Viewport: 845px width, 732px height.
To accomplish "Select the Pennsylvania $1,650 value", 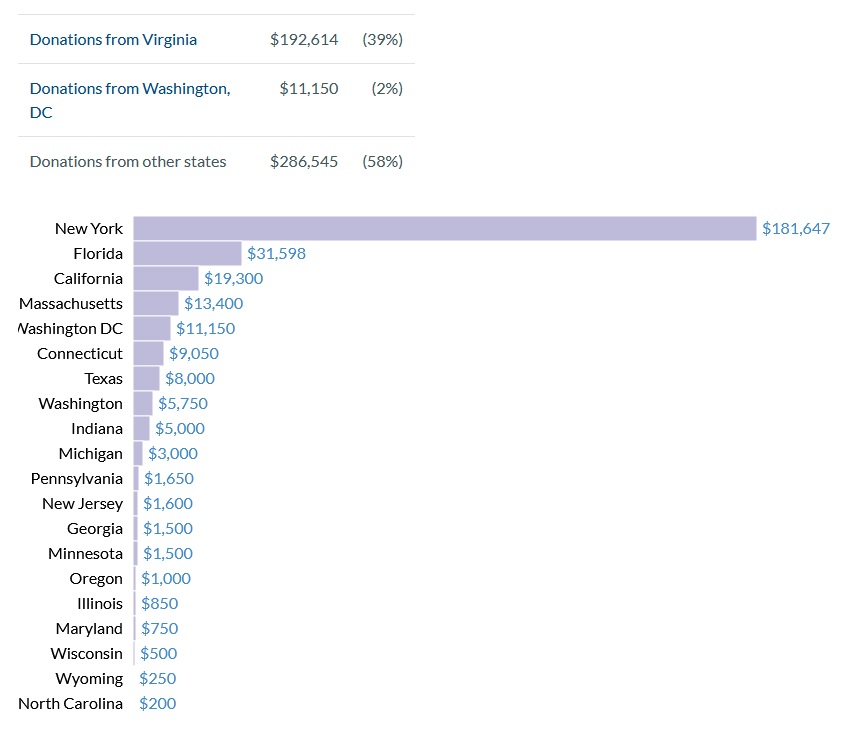I will [168, 479].
